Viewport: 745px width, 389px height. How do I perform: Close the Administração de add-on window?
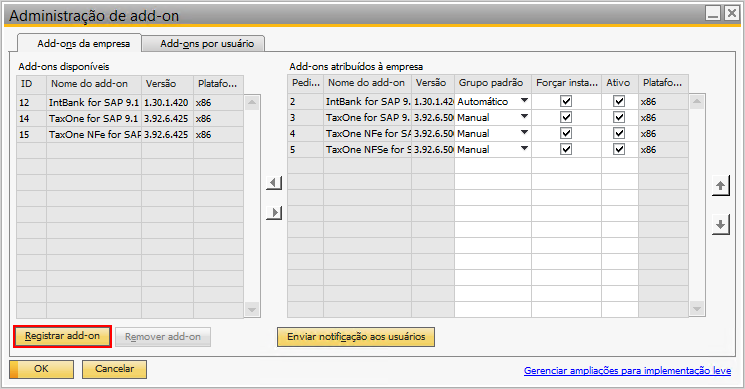coord(731,13)
